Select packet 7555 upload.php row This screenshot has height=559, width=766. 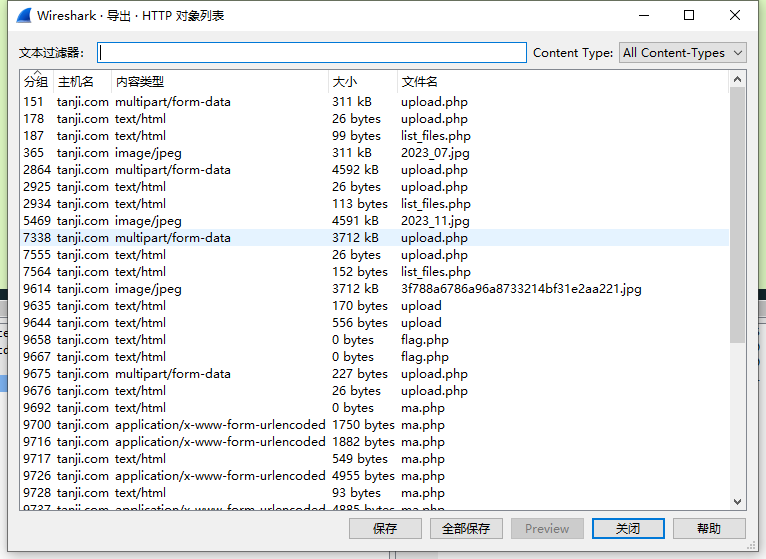pos(375,255)
